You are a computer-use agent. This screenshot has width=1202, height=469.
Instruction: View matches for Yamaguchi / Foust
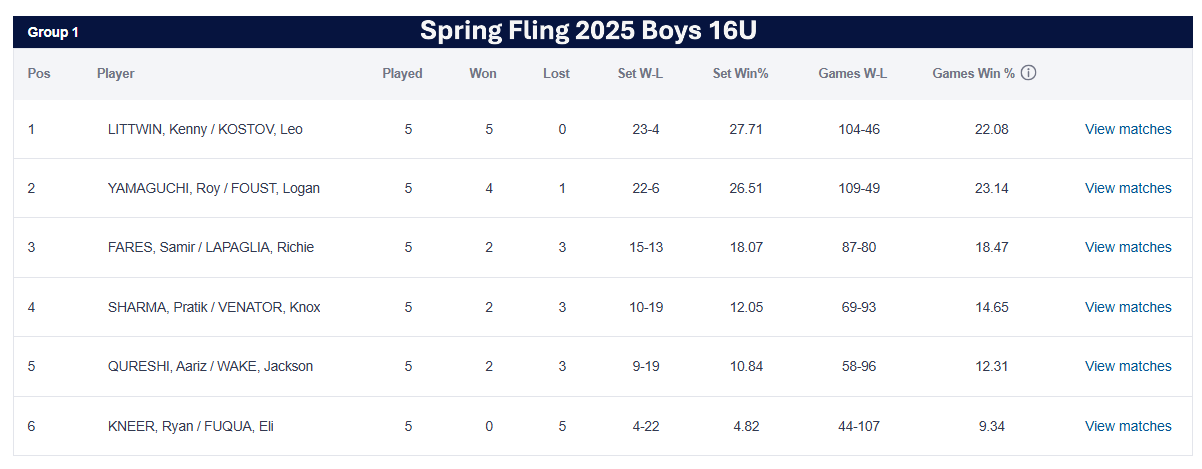tap(1128, 188)
